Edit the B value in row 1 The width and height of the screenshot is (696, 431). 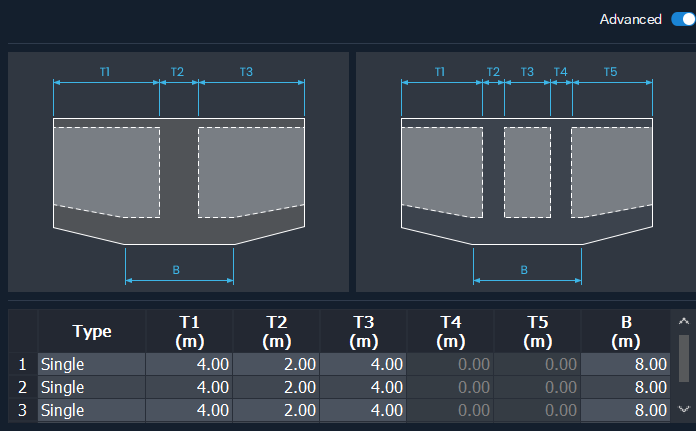coord(625,364)
